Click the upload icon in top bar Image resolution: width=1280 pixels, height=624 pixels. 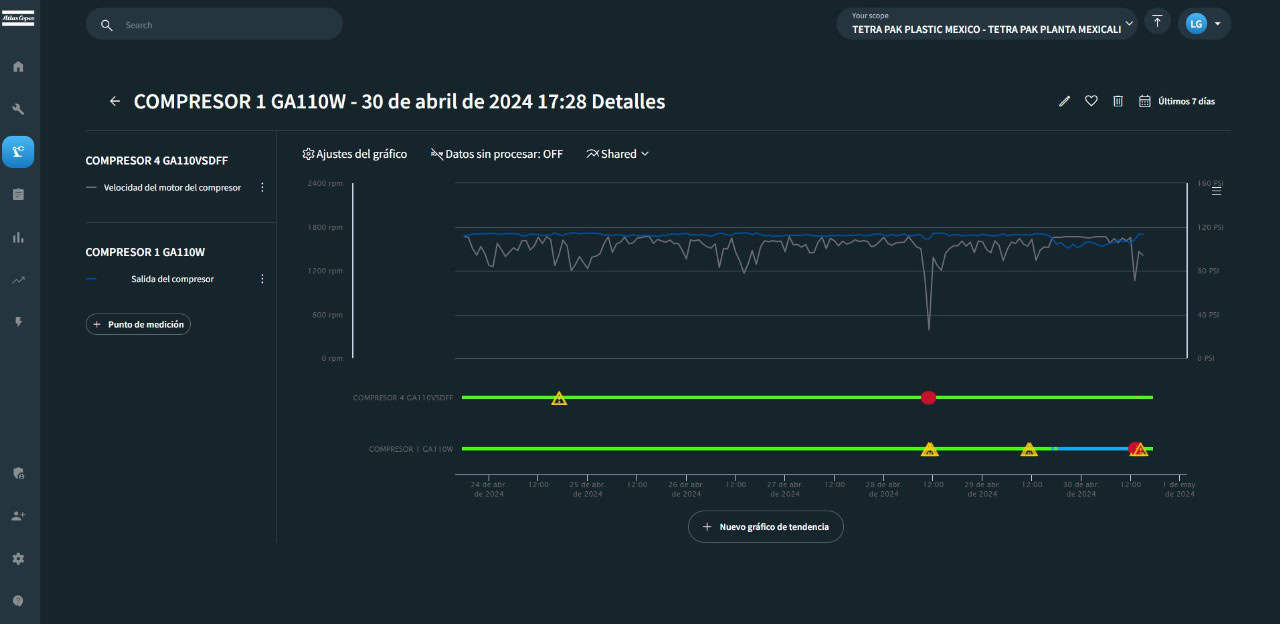point(1157,22)
